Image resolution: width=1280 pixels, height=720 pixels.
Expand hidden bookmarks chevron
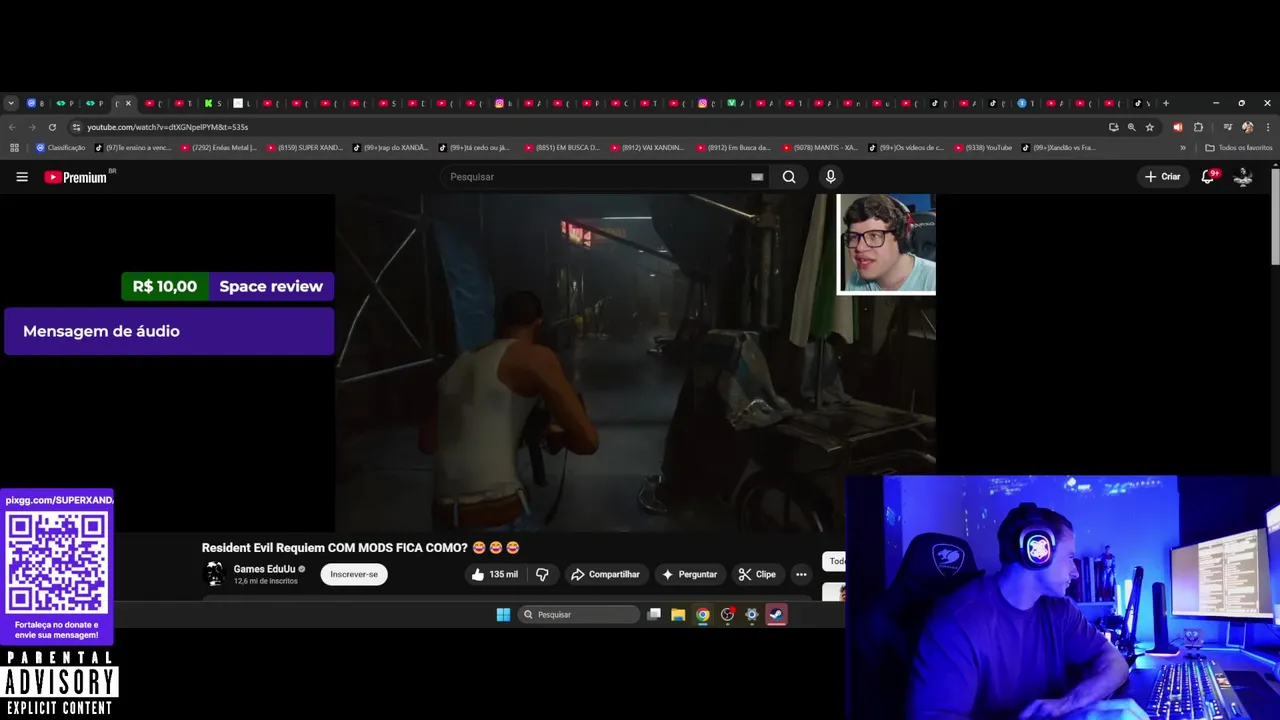(x=1183, y=148)
